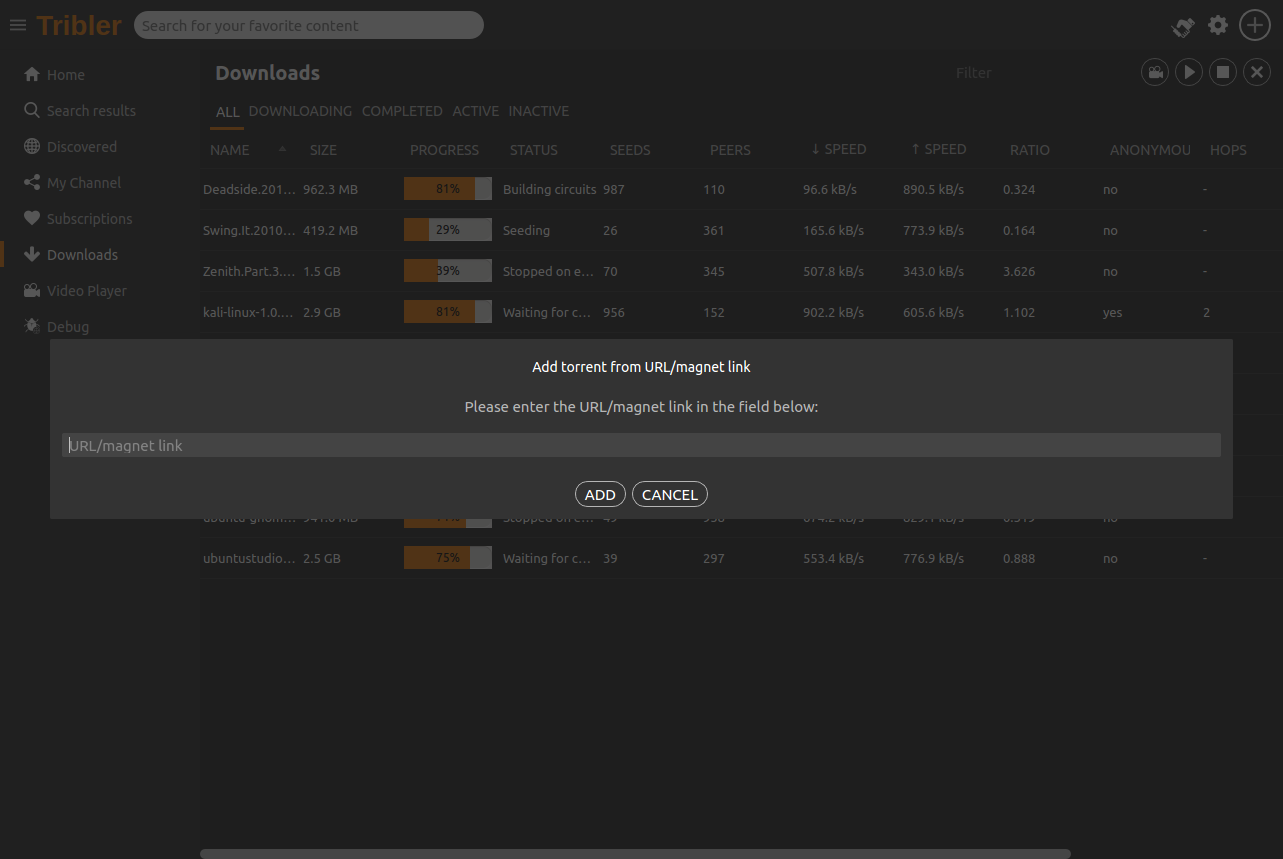The height and width of the screenshot is (859, 1283).
Task: Click the video camera play-download button
Action: pyautogui.click(x=1155, y=72)
